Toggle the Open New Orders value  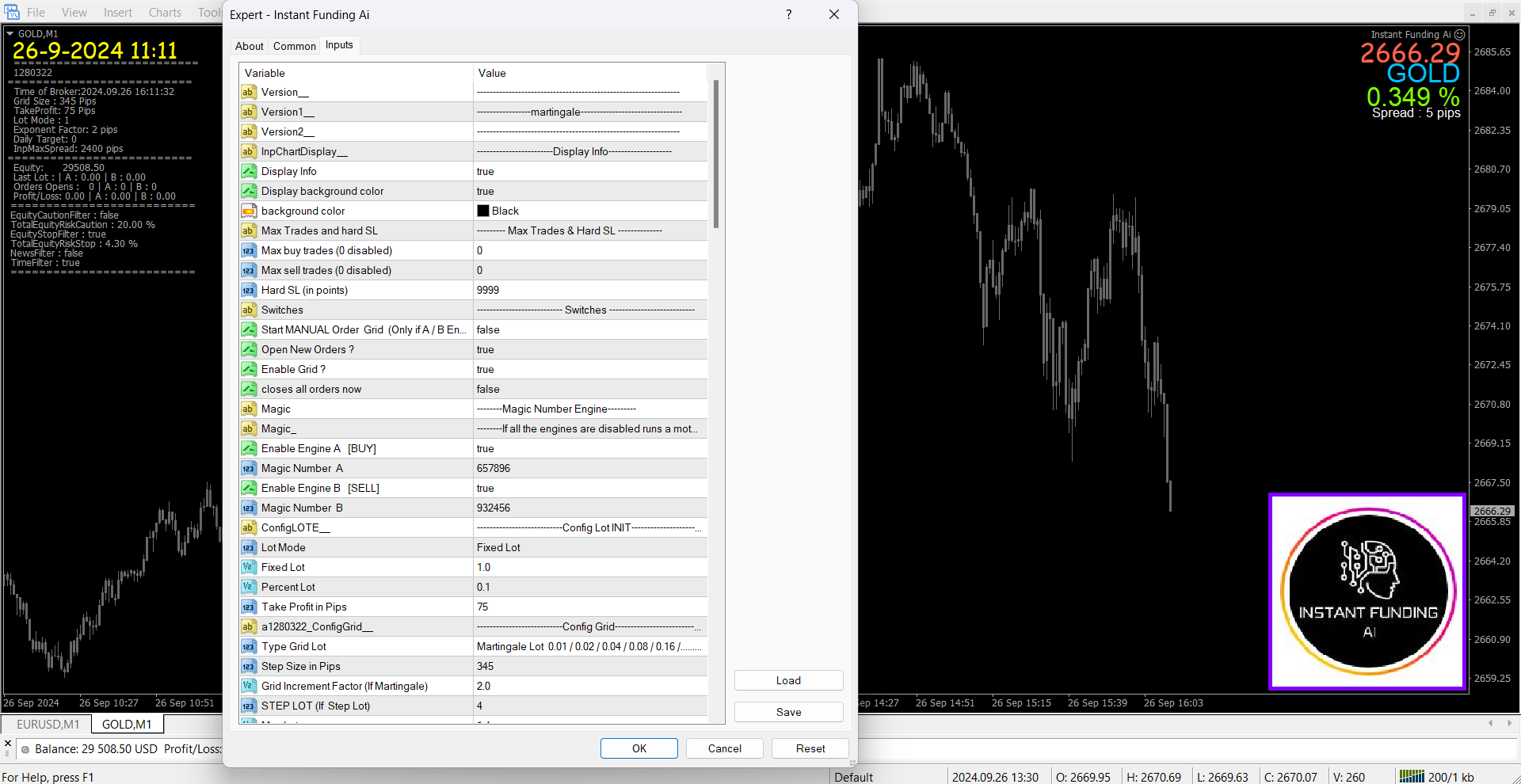pos(589,349)
